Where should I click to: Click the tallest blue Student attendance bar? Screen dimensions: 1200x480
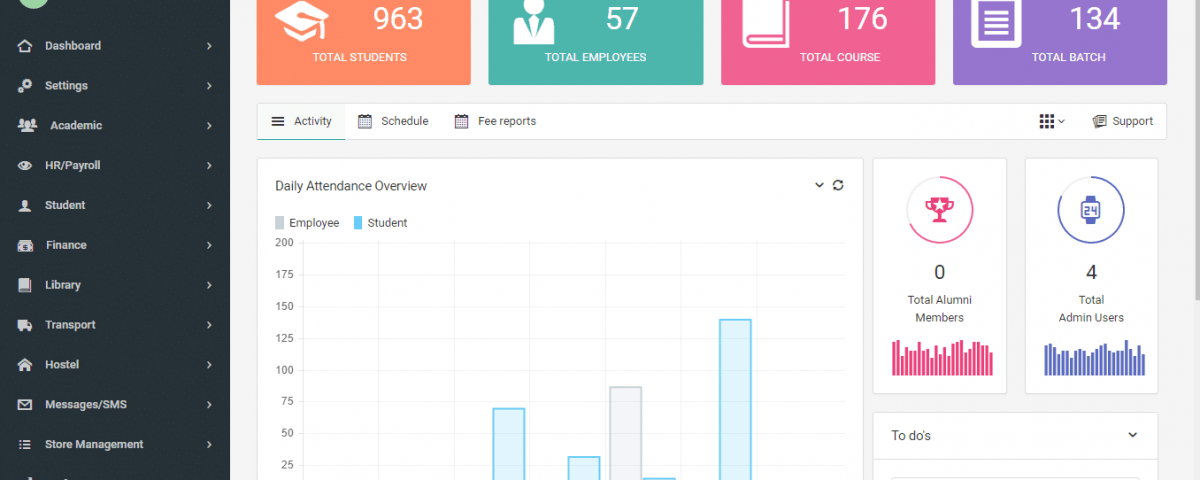point(735,400)
